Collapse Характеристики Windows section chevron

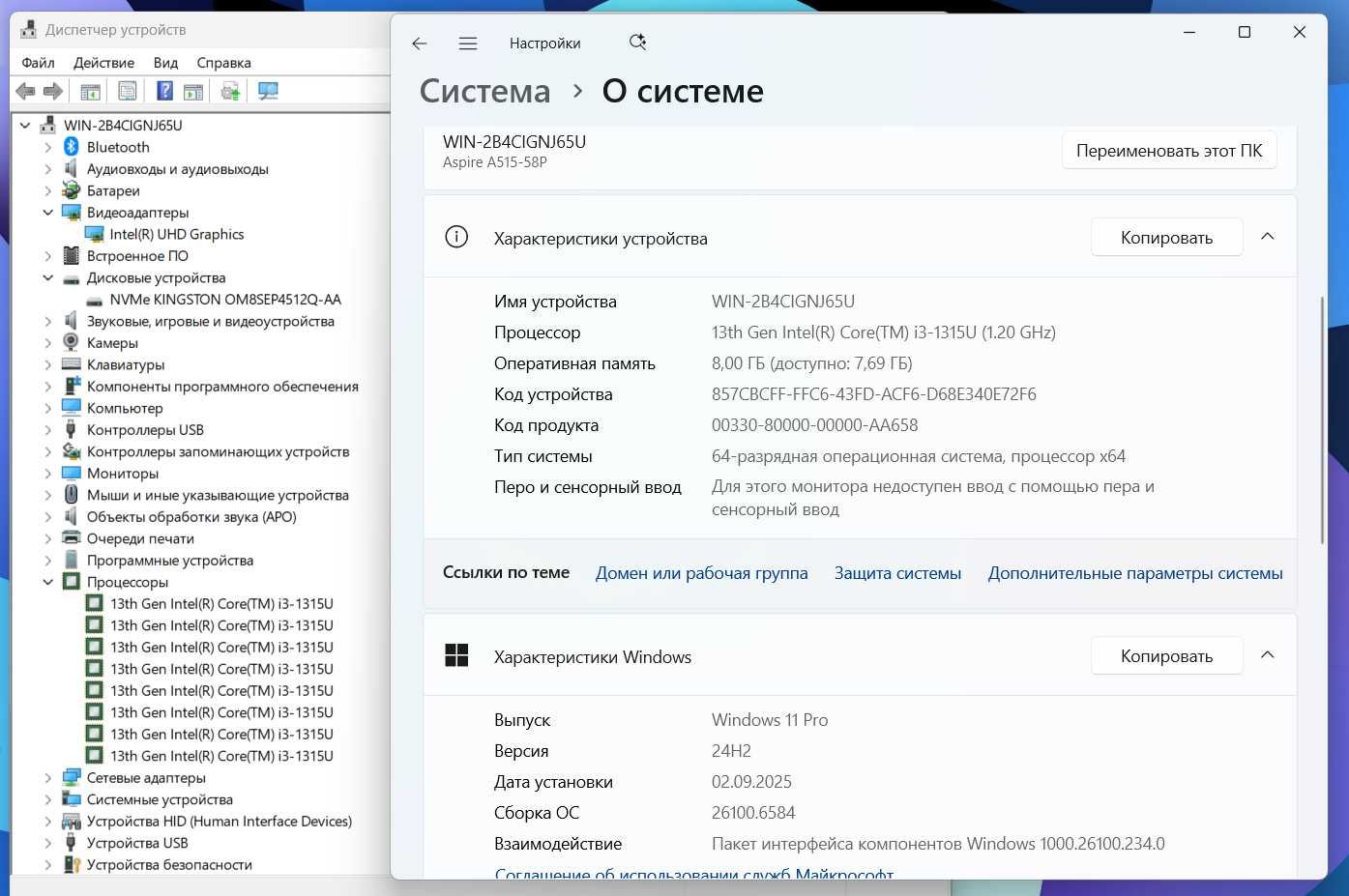click(x=1268, y=655)
